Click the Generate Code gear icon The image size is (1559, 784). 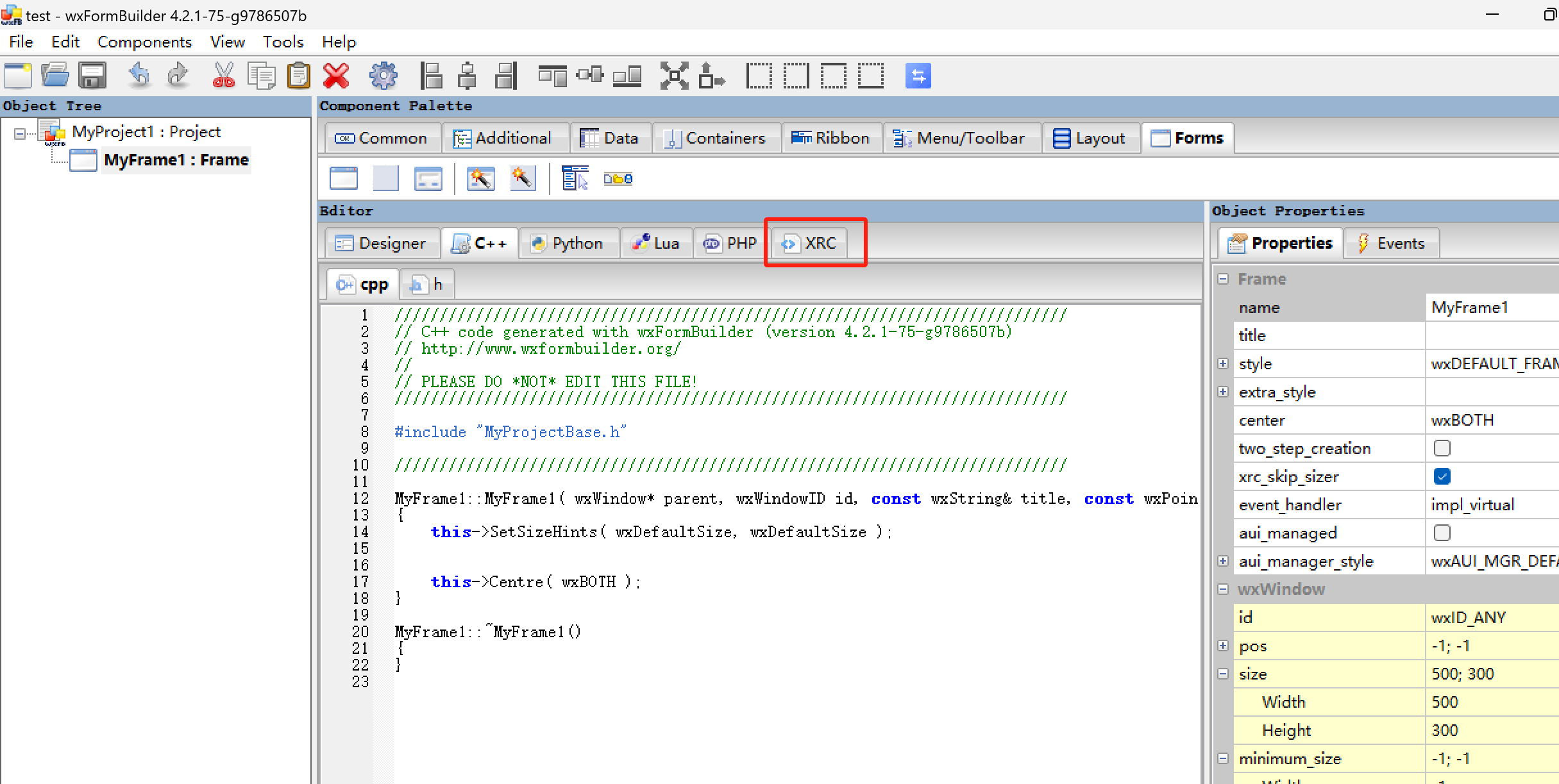click(383, 76)
